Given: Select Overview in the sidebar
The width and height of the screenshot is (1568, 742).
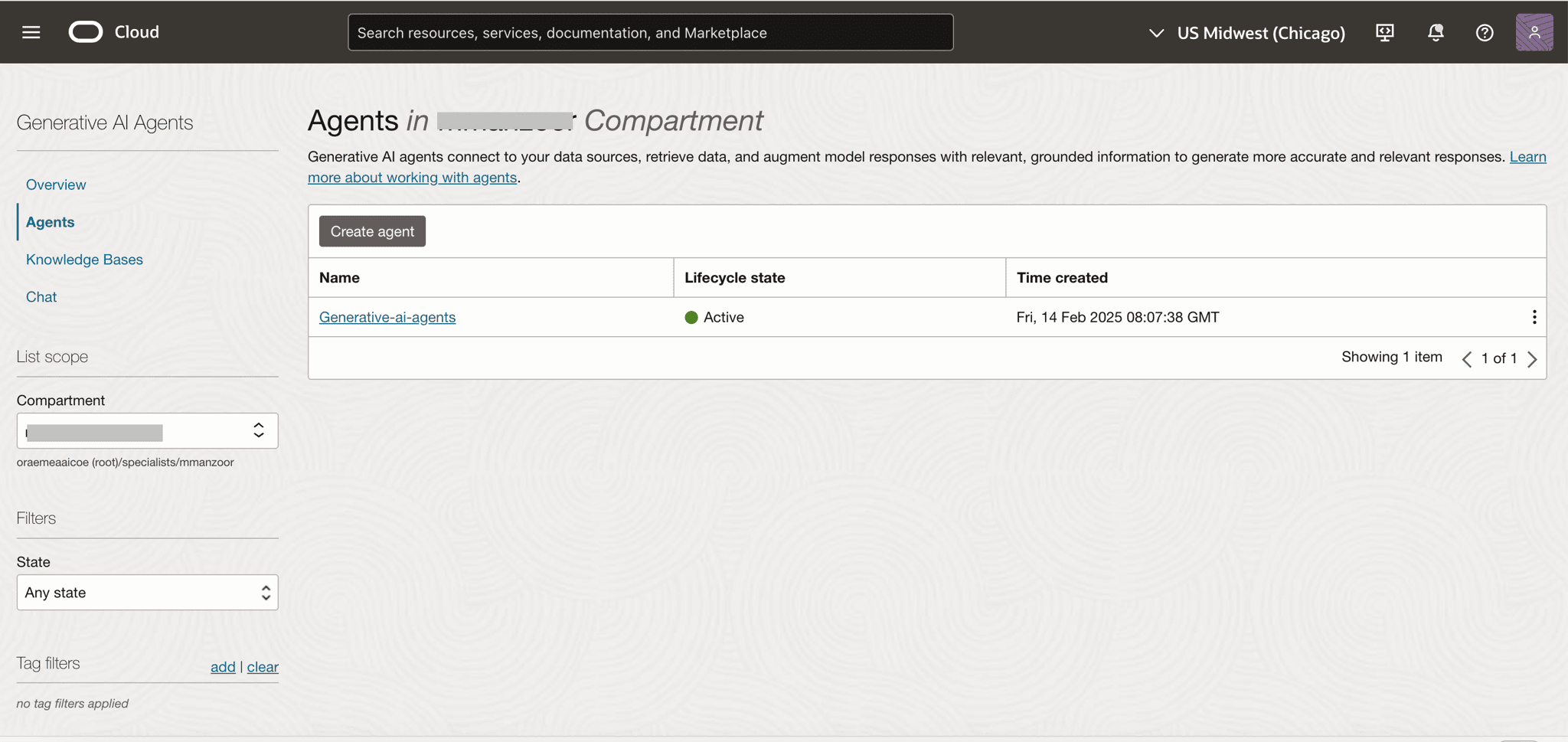Looking at the screenshot, I should pyautogui.click(x=56, y=185).
